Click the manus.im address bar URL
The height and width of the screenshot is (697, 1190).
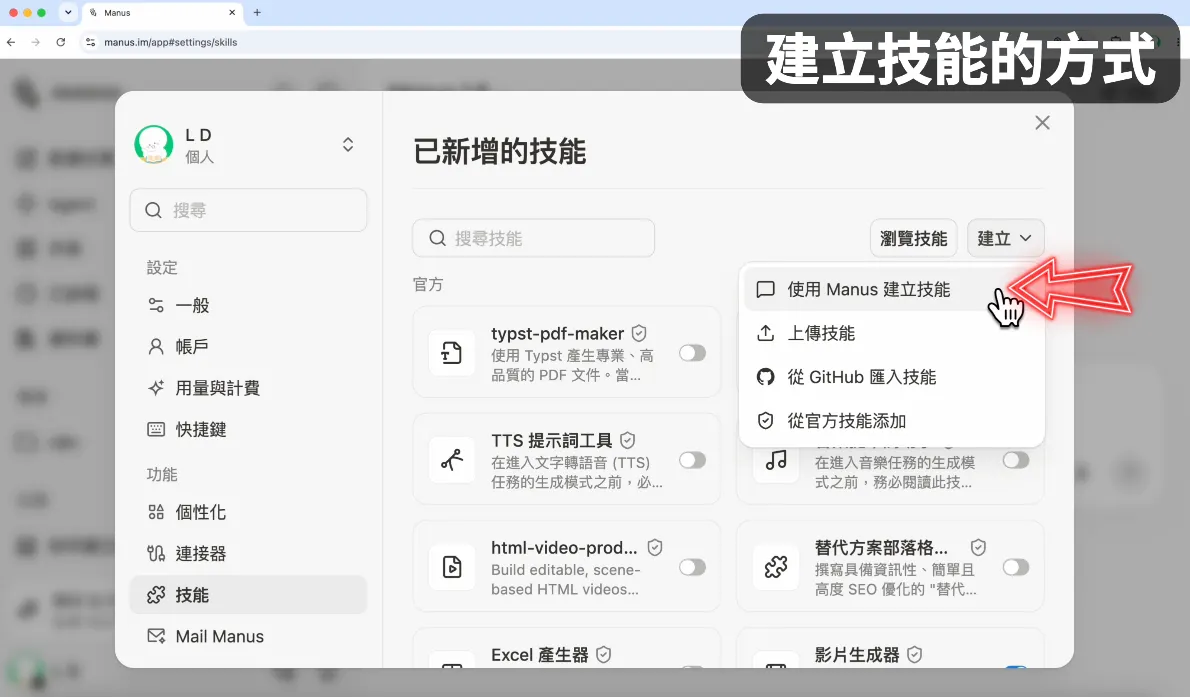[171, 43]
